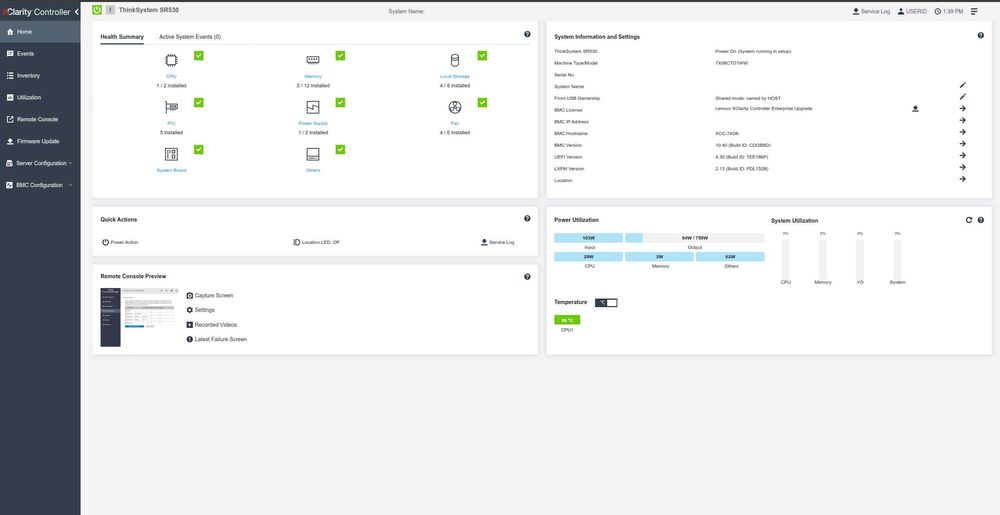Switch to Active System Events tab
Screen dimensions: 1000x515
coord(190,37)
